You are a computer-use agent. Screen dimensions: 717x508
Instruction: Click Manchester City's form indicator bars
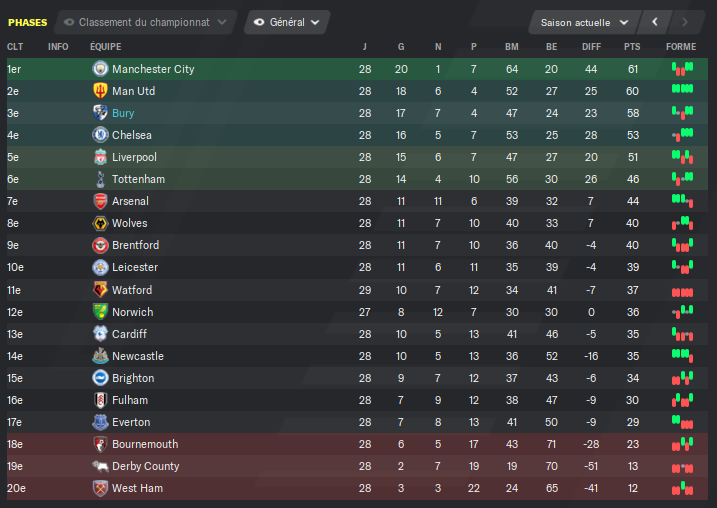point(682,69)
